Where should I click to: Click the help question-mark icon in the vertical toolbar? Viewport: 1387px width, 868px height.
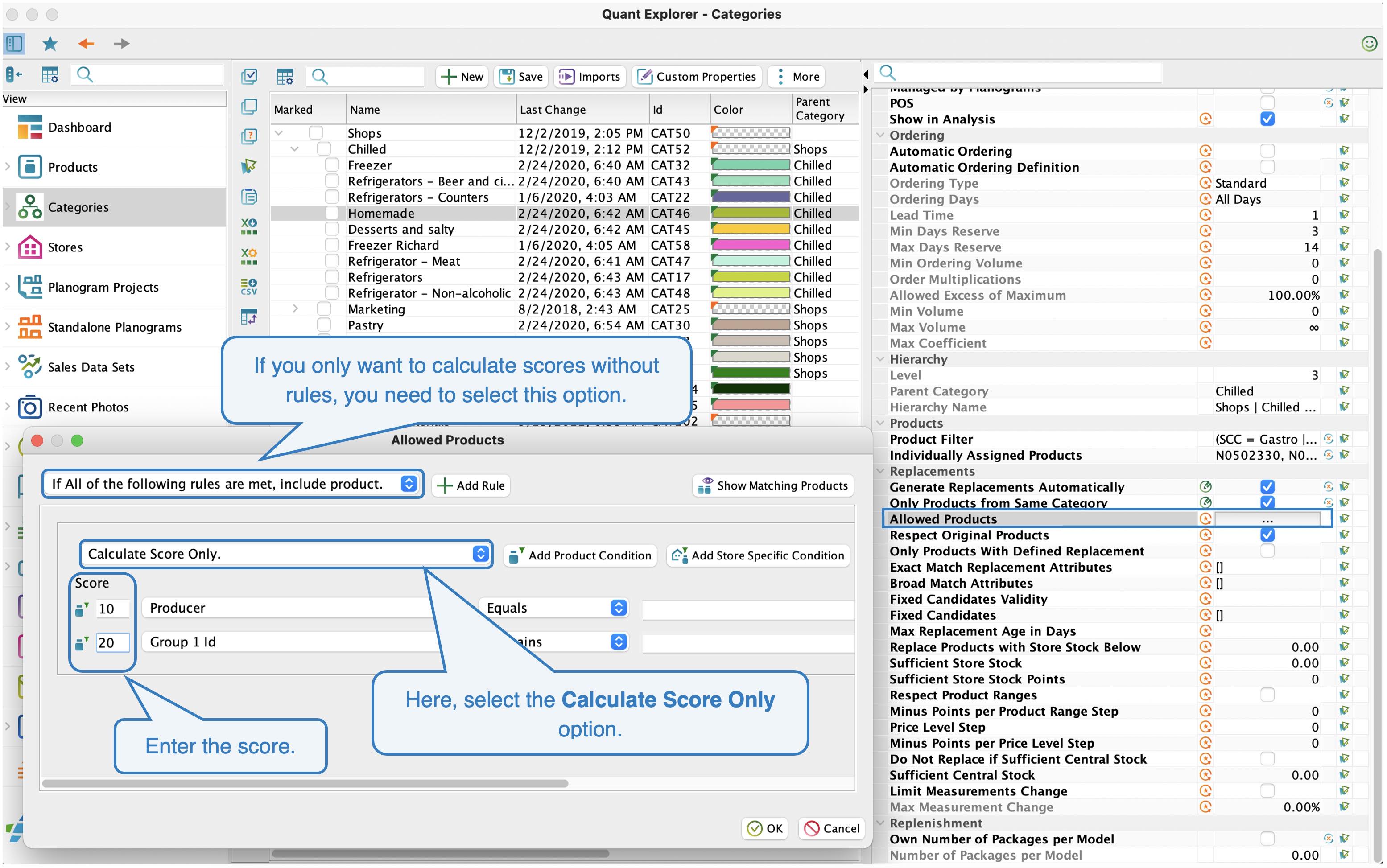tap(249, 136)
